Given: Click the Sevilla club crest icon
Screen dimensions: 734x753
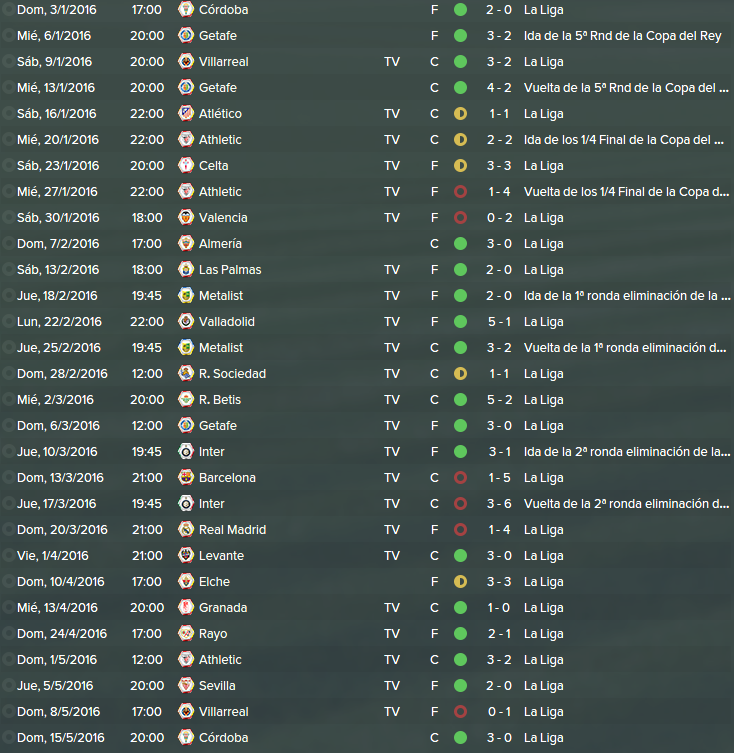Looking at the screenshot, I should click(186, 685).
